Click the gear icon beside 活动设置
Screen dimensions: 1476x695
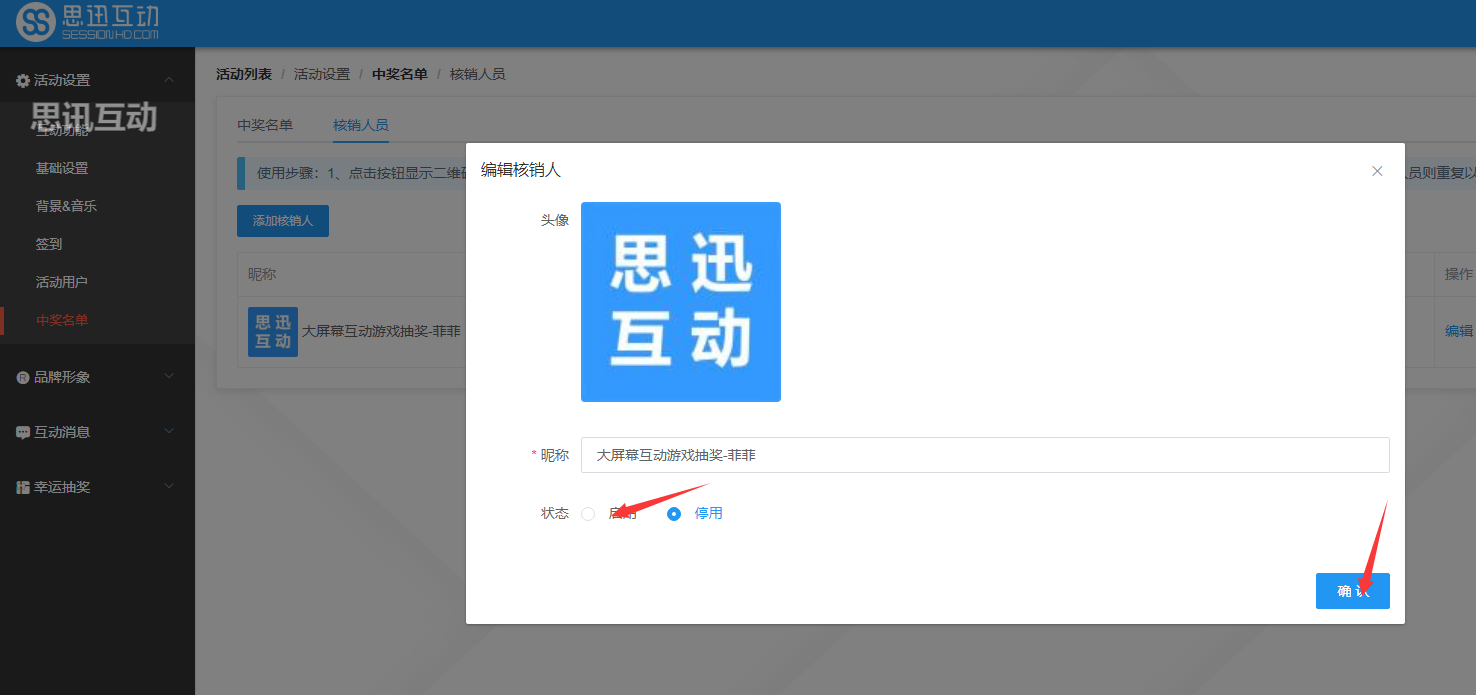click(23, 80)
